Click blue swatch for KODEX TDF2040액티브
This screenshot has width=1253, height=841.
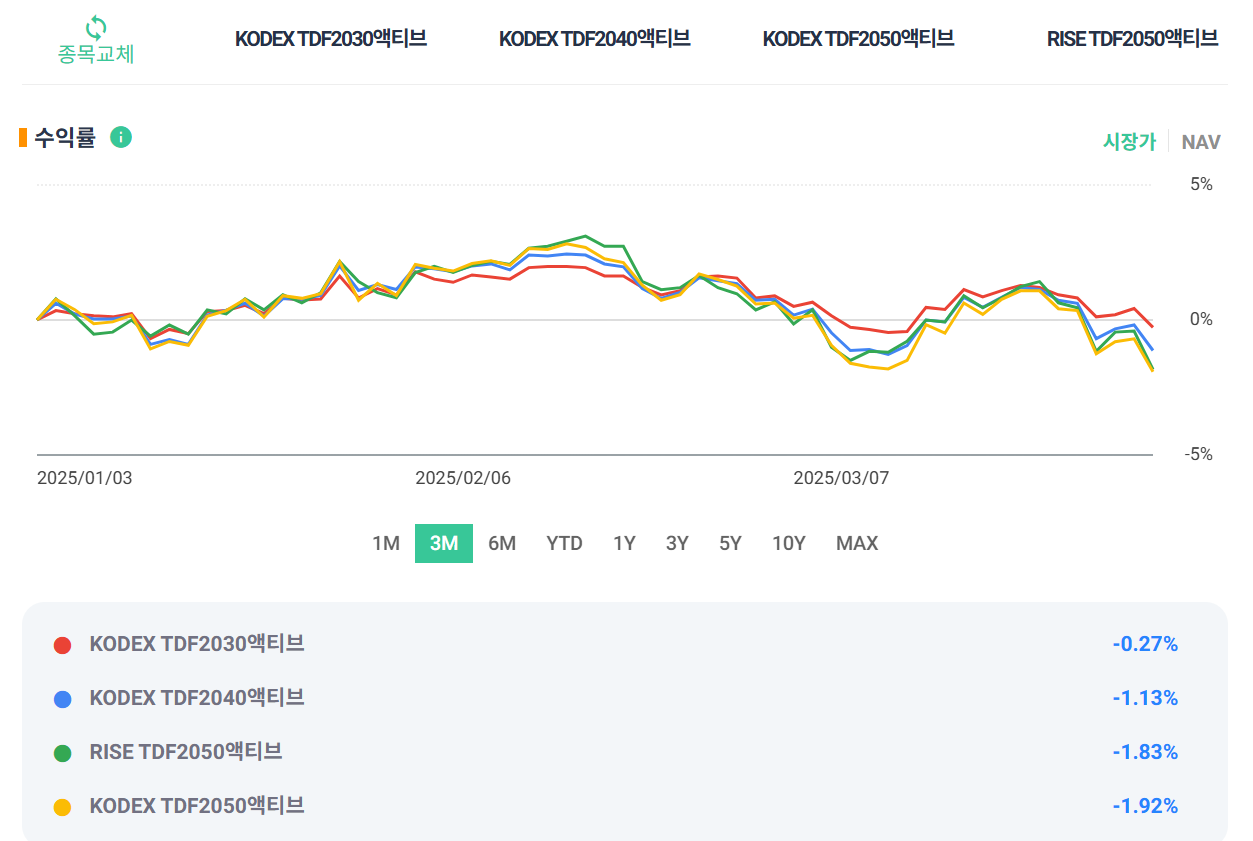[x=62, y=699]
